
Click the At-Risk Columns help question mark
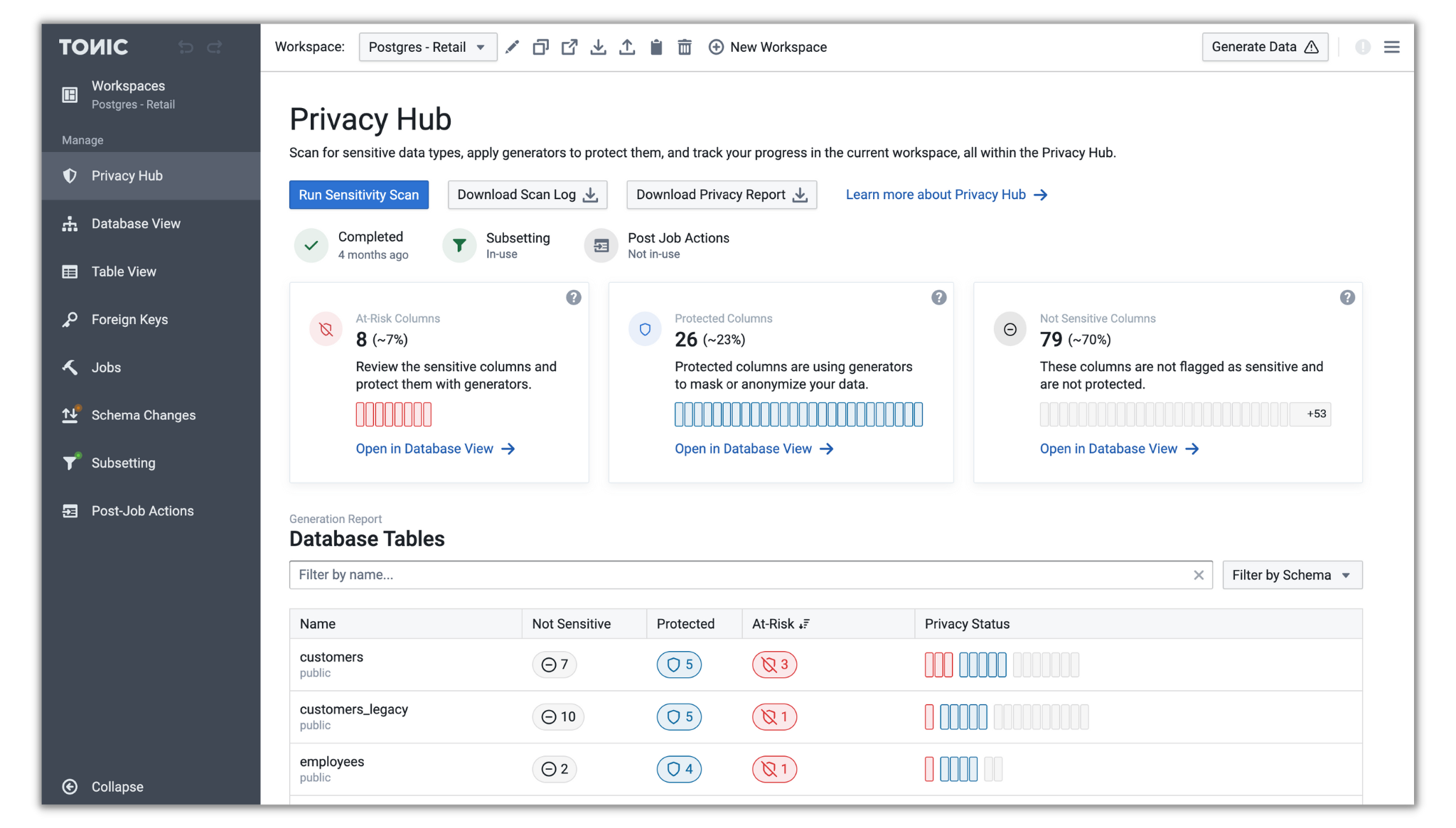click(x=574, y=297)
